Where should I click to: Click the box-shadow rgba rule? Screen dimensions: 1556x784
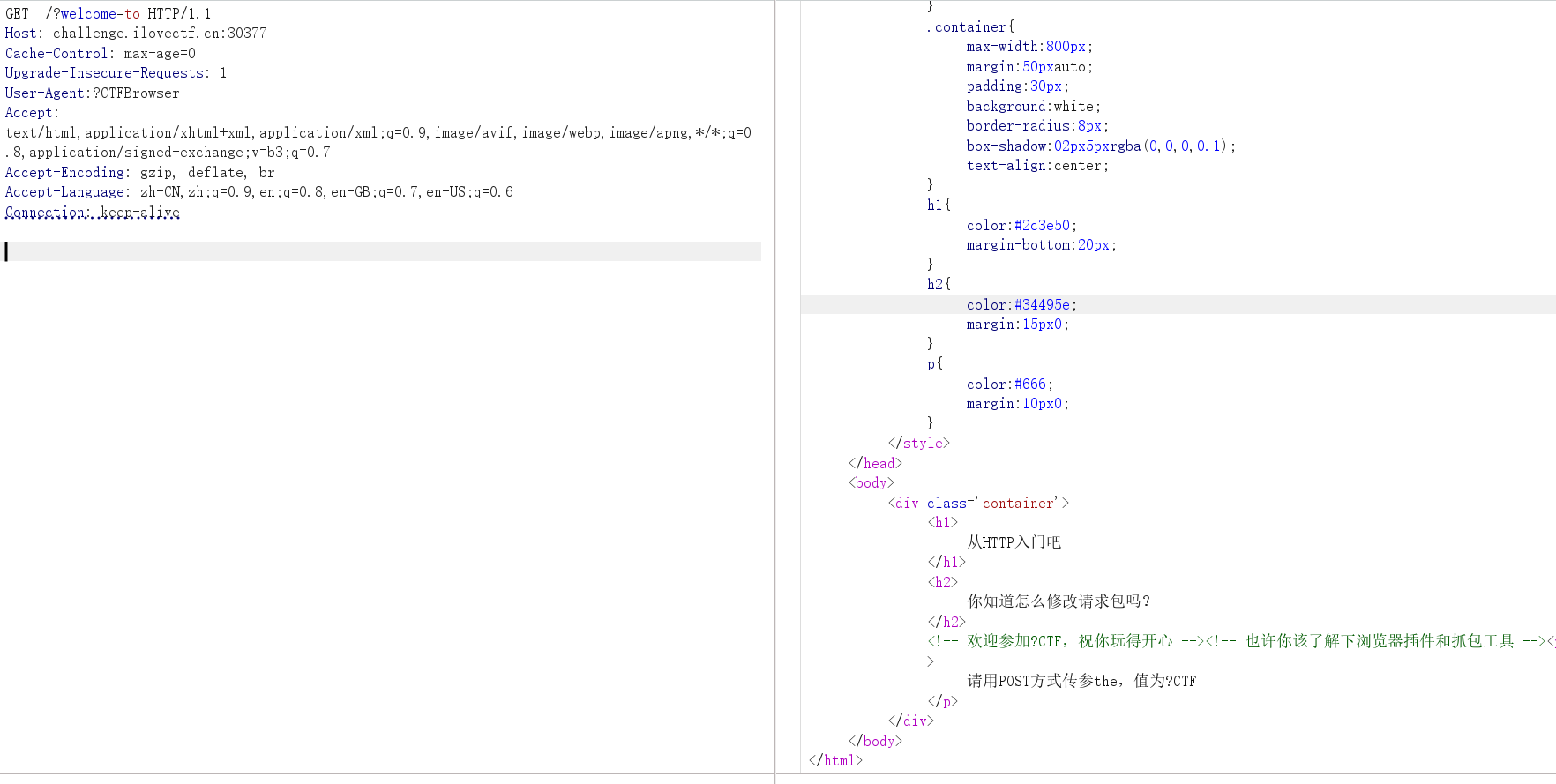pyautogui.click(x=1101, y=146)
